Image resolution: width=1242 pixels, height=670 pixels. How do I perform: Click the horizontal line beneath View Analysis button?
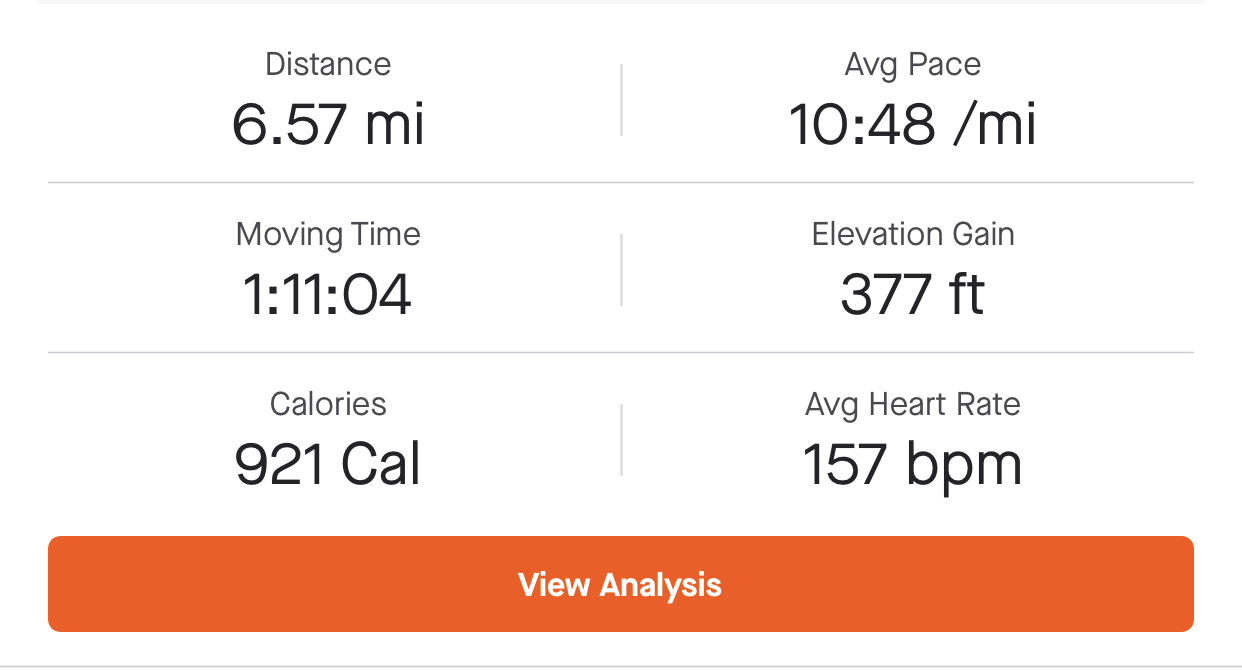pyautogui.click(x=621, y=666)
